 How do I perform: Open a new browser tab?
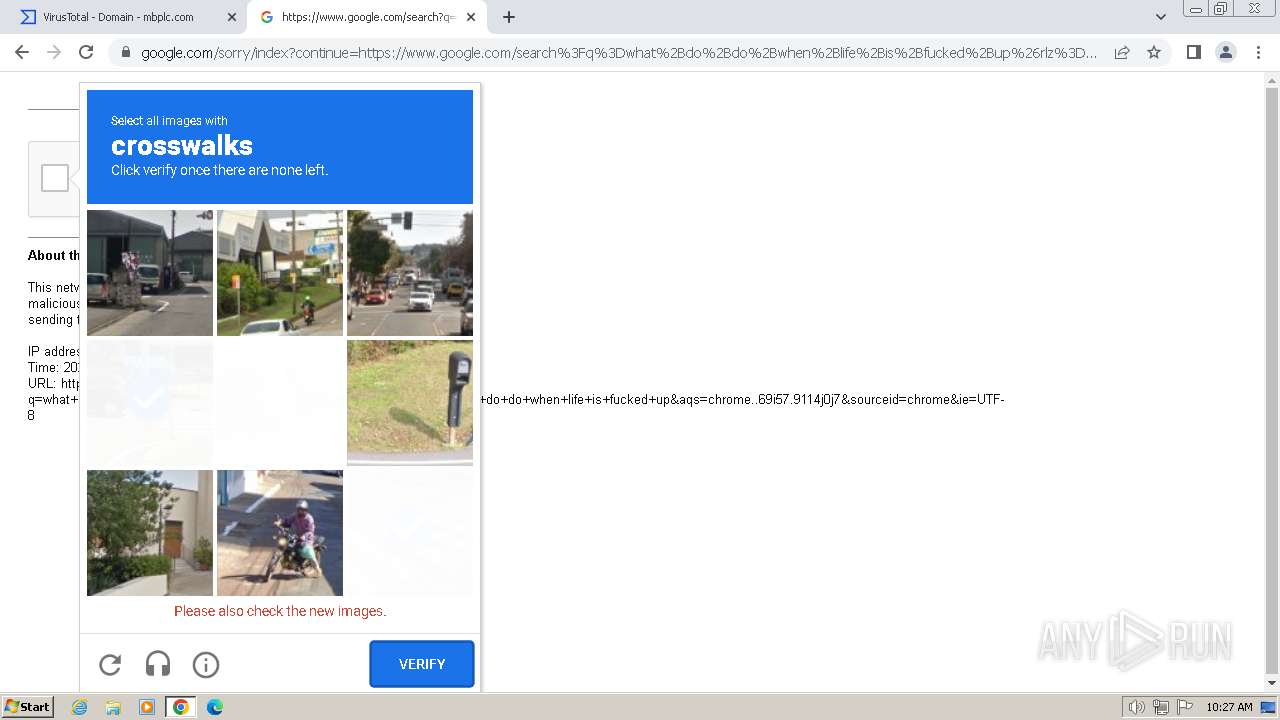point(509,17)
